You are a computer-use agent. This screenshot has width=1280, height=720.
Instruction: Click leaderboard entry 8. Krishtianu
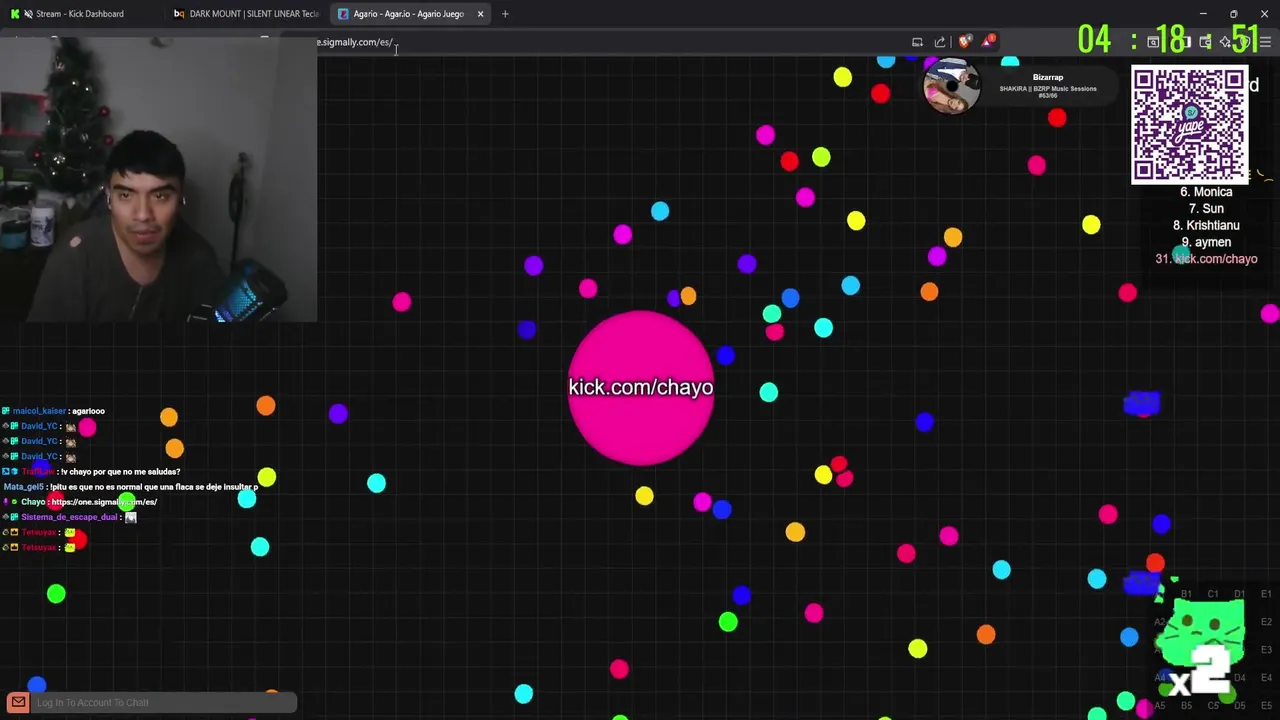[1206, 225]
